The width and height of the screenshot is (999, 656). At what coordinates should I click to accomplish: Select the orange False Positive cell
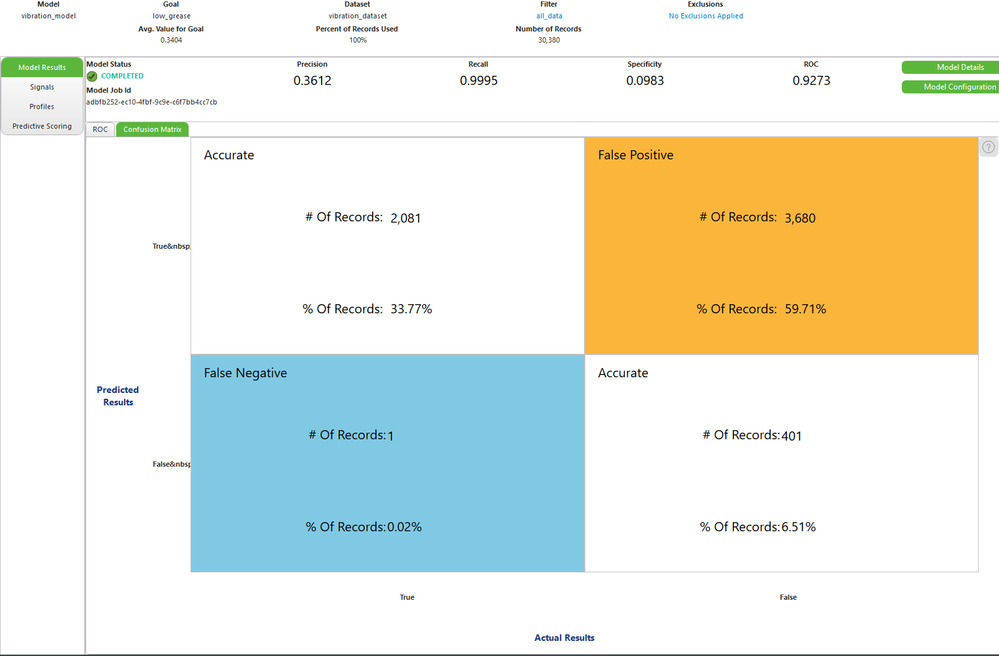[x=781, y=246]
